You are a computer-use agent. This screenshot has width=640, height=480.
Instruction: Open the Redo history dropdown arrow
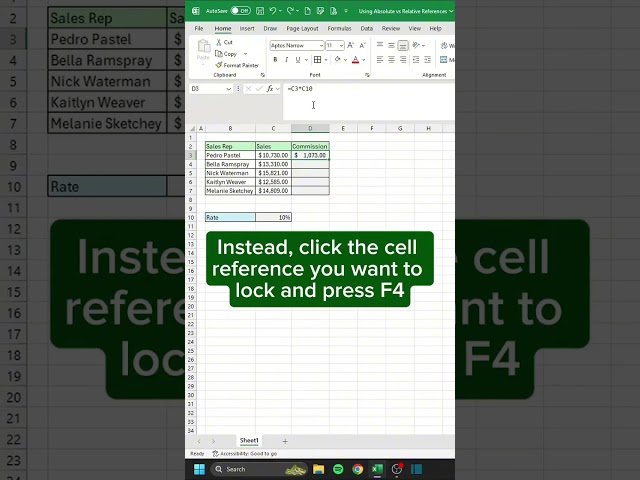pyautogui.click(x=297, y=11)
